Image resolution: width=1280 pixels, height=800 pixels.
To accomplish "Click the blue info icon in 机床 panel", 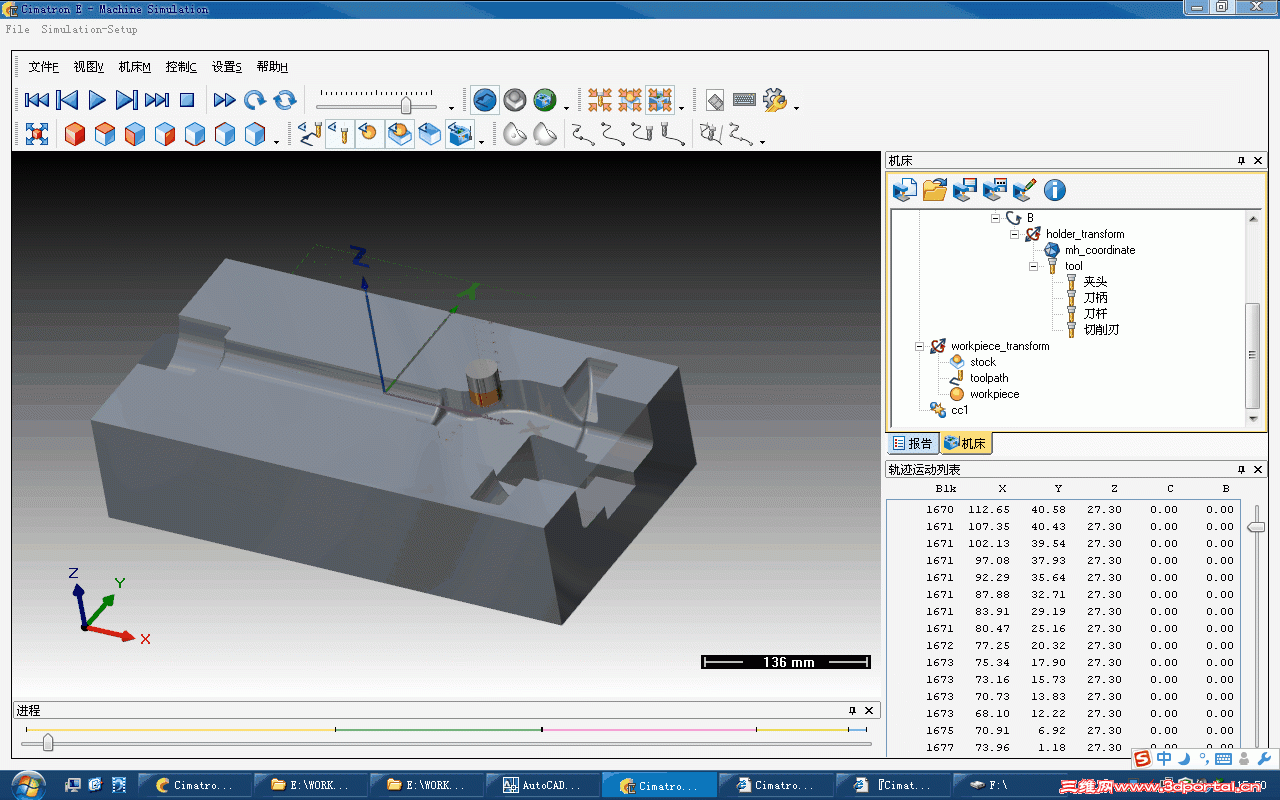I will tap(1055, 189).
